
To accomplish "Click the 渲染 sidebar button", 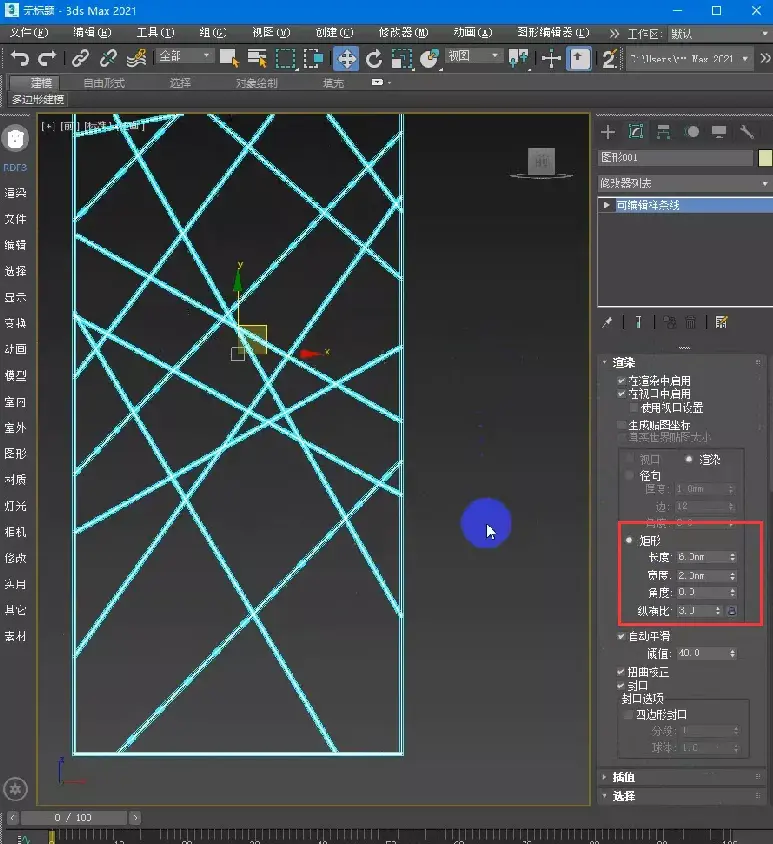I will [15, 193].
